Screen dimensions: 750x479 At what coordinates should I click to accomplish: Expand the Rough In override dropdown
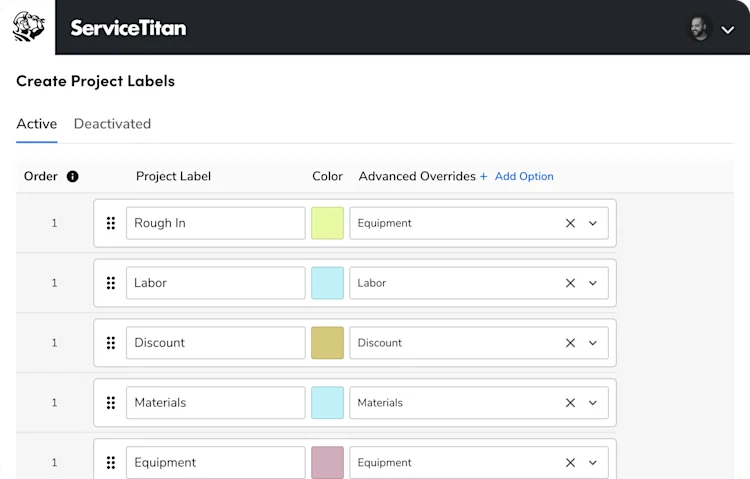593,223
